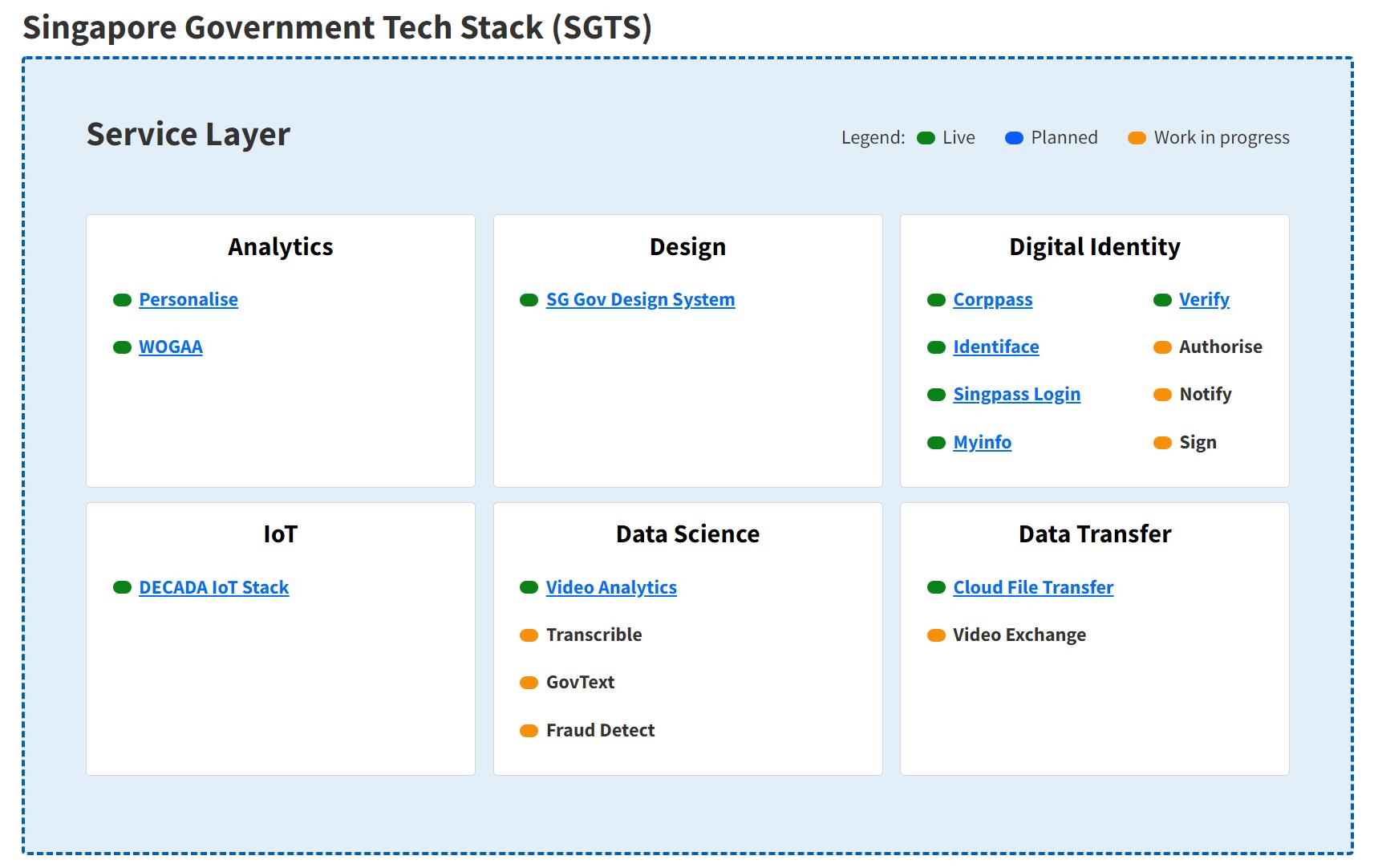
Task: Click the Authorise text
Action: (x=1220, y=347)
